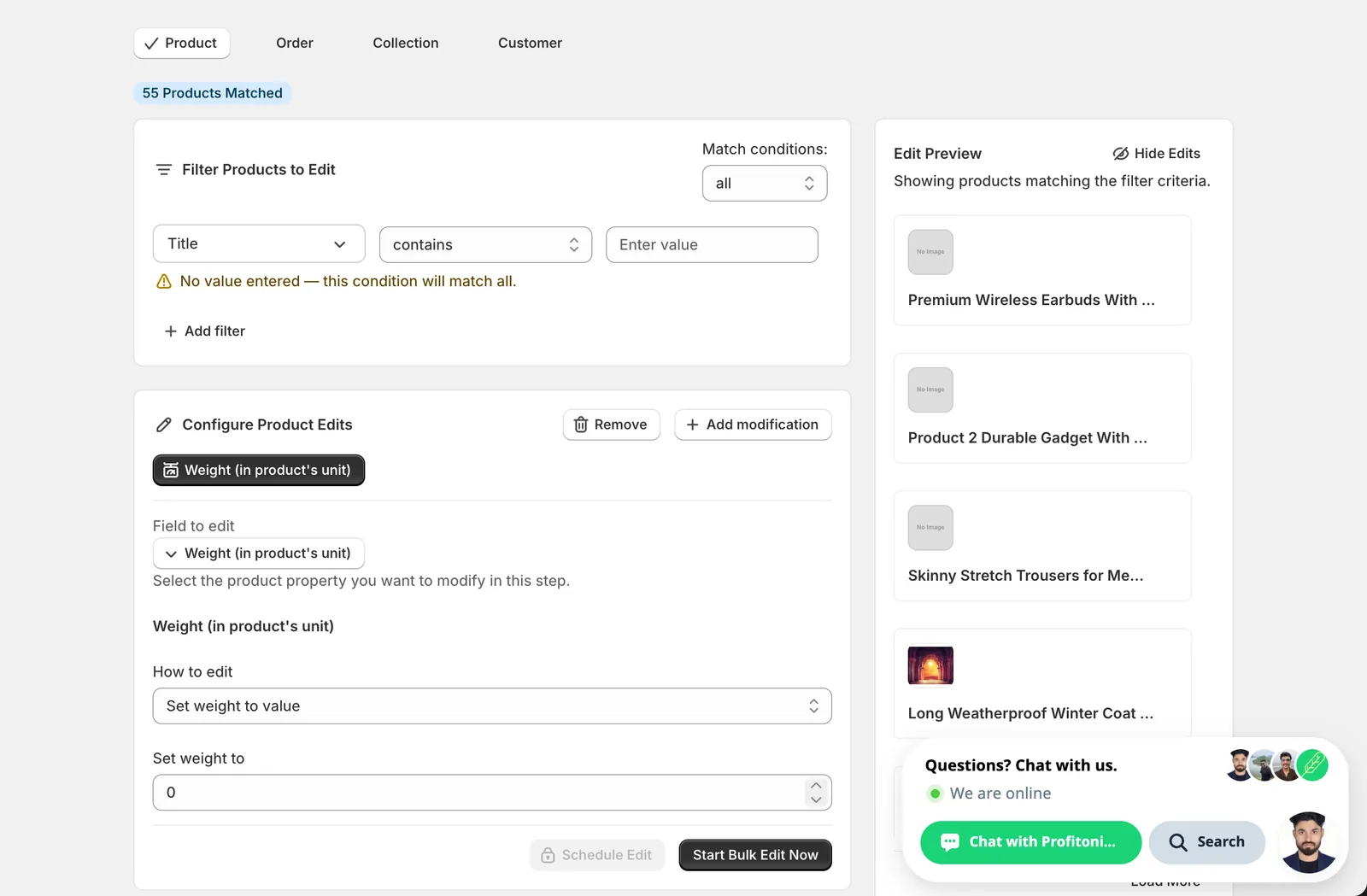The width and height of the screenshot is (1367, 896).
Task: Click Chat with Profitoni button
Action: (x=1031, y=842)
